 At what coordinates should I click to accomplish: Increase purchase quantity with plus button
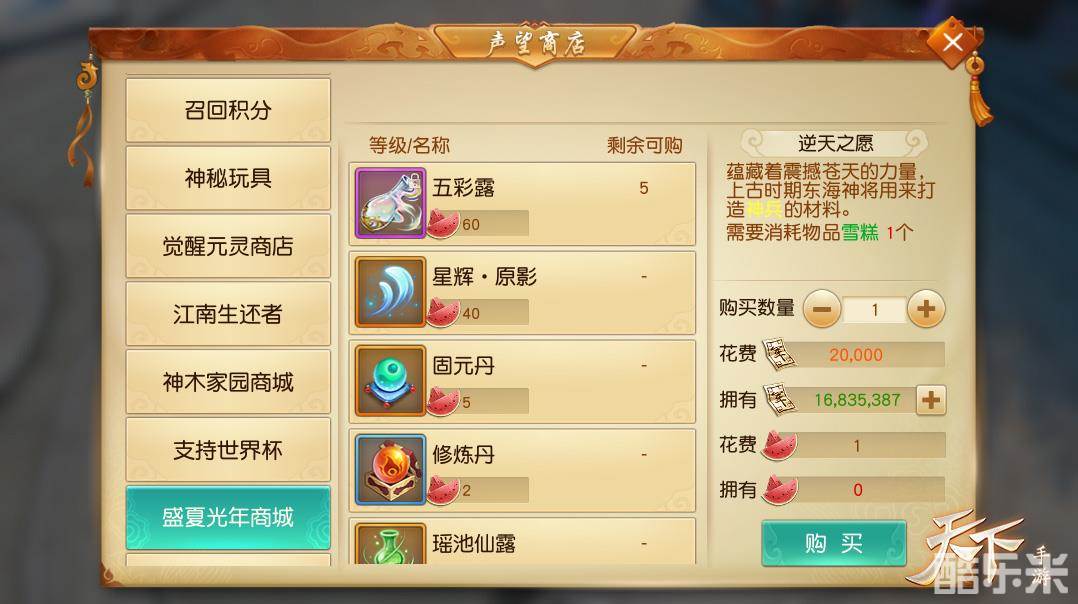point(926,309)
